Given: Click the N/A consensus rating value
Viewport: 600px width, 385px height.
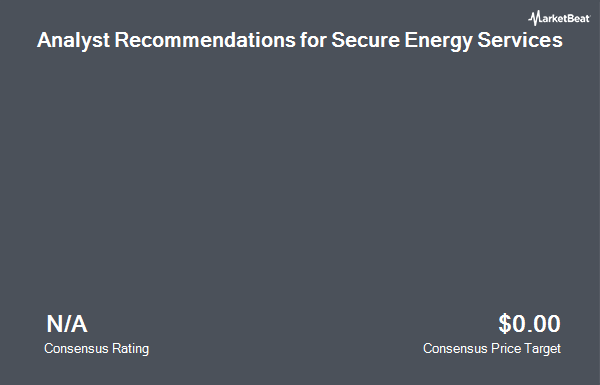Looking at the screenshot, I should click(x=67, y=324).
